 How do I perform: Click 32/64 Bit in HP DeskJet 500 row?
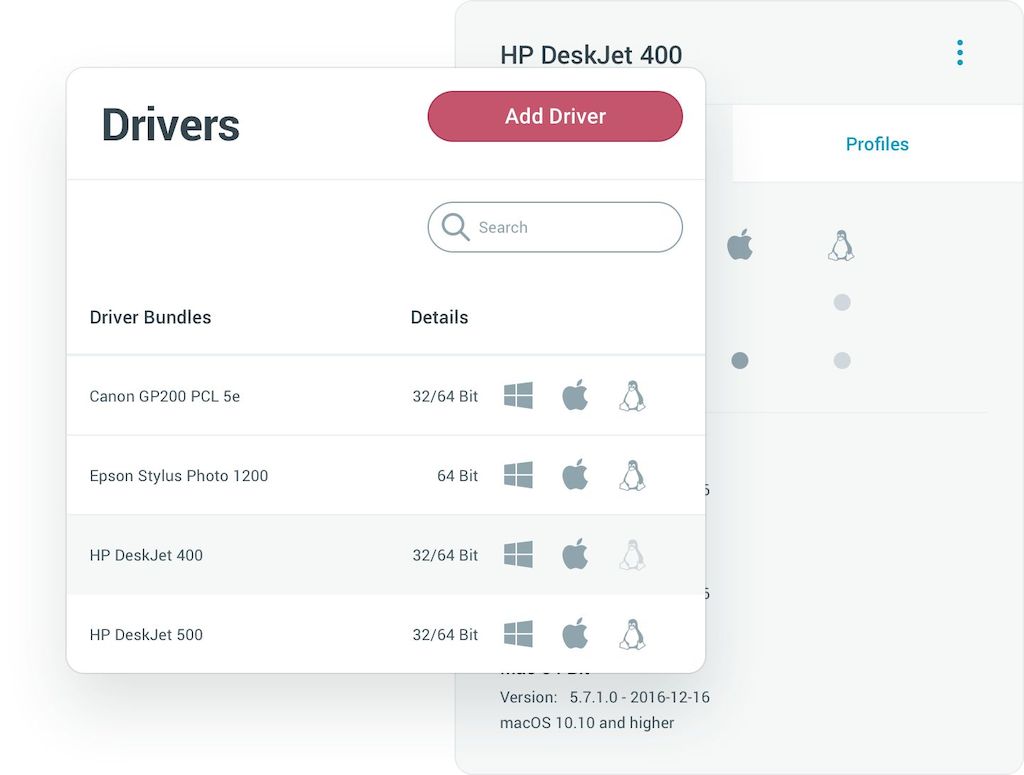click(x=445, y=635)
